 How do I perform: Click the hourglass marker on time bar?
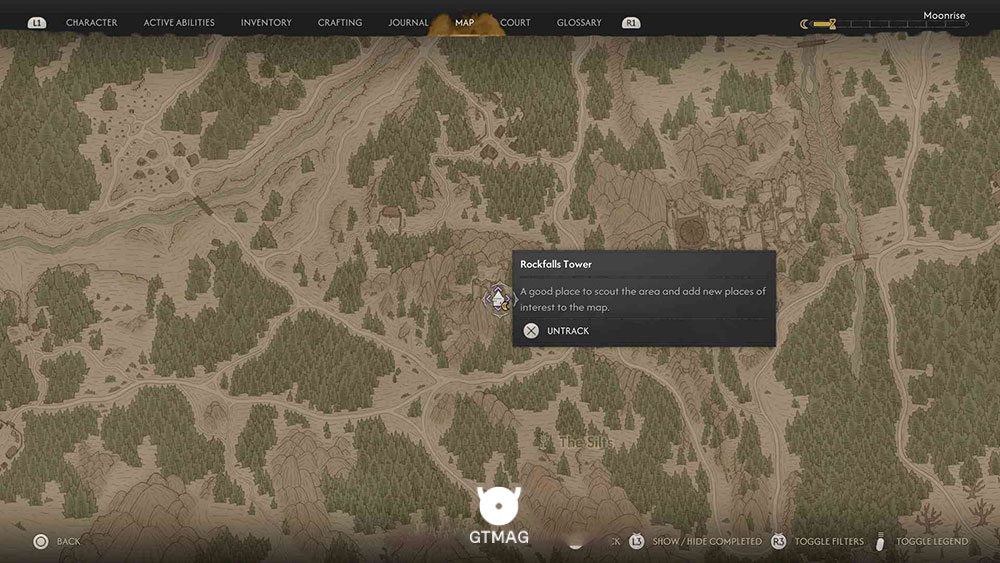click(x=832, y=24)
